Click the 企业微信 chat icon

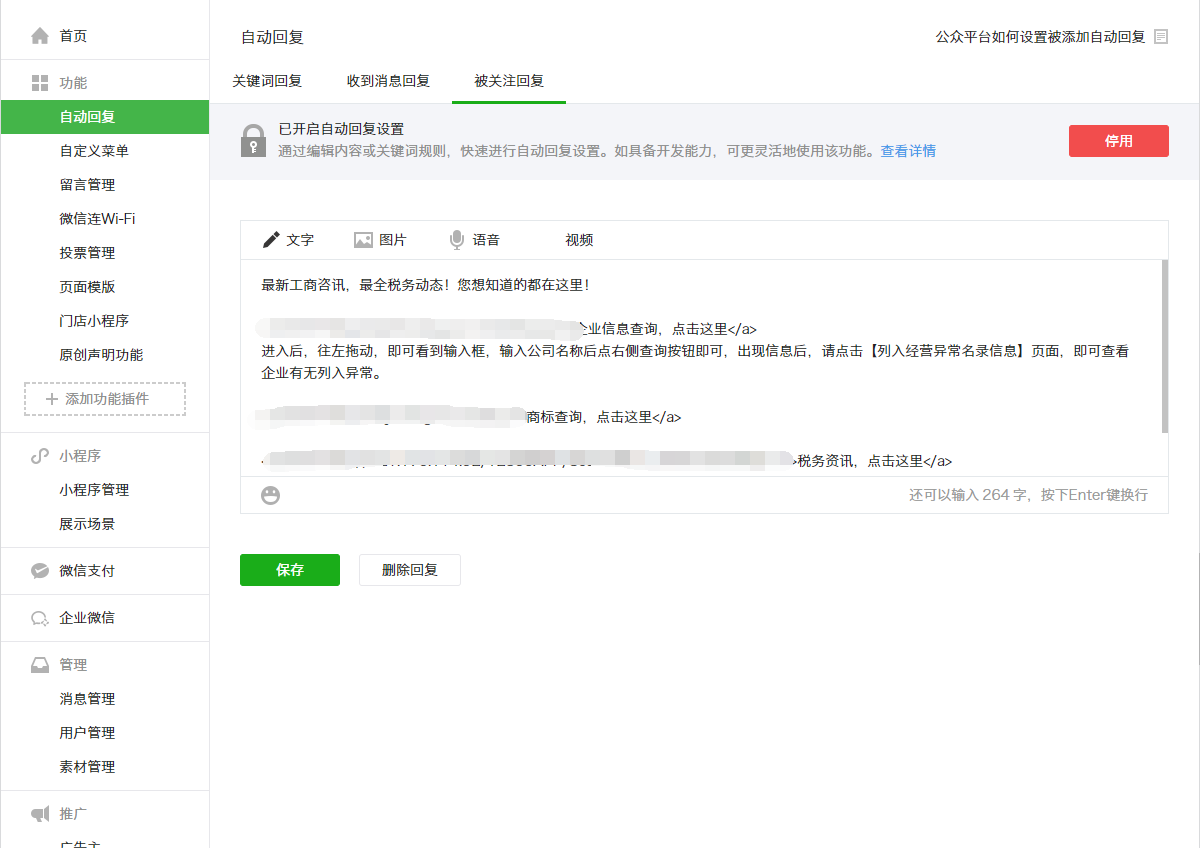[x=40, y=618]
